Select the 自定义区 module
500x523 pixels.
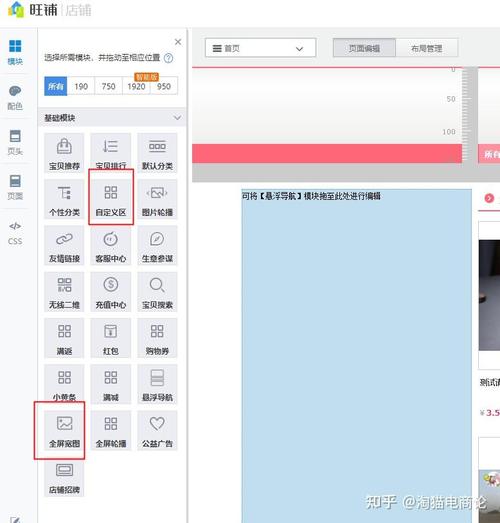111,199
